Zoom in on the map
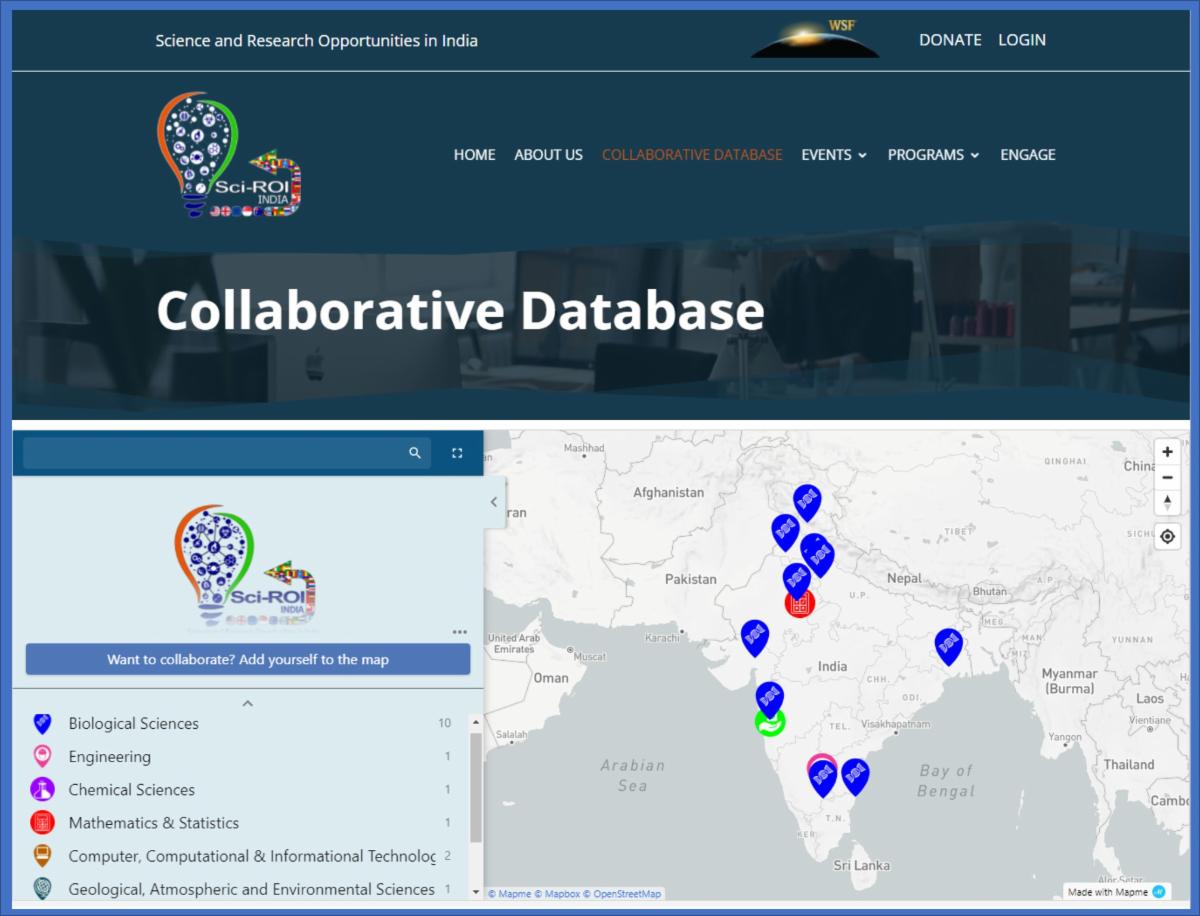Image resolution: width=1200 pixels, height=916 pixels. 1167,452
